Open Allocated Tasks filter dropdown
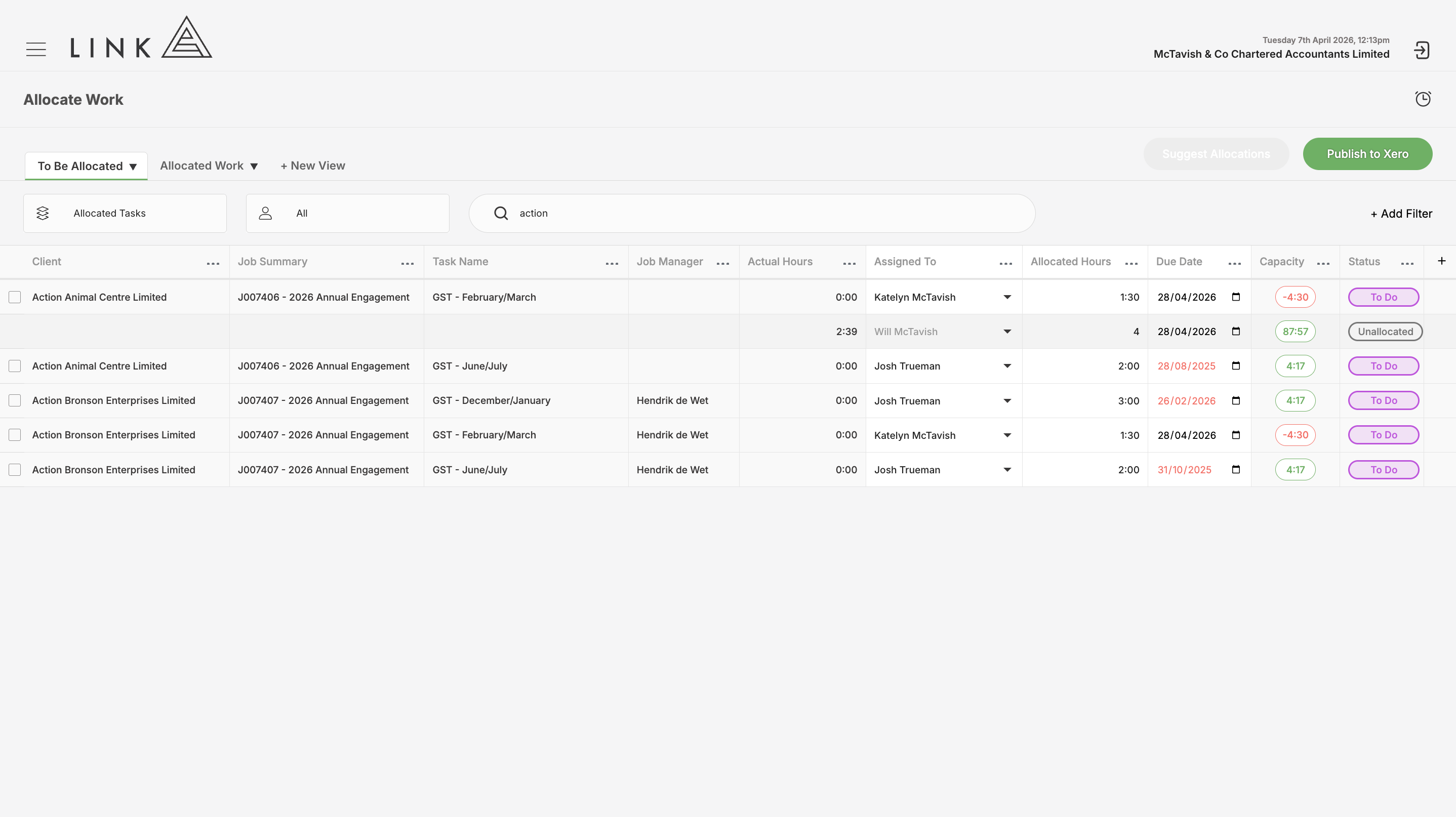 (125, 213)
